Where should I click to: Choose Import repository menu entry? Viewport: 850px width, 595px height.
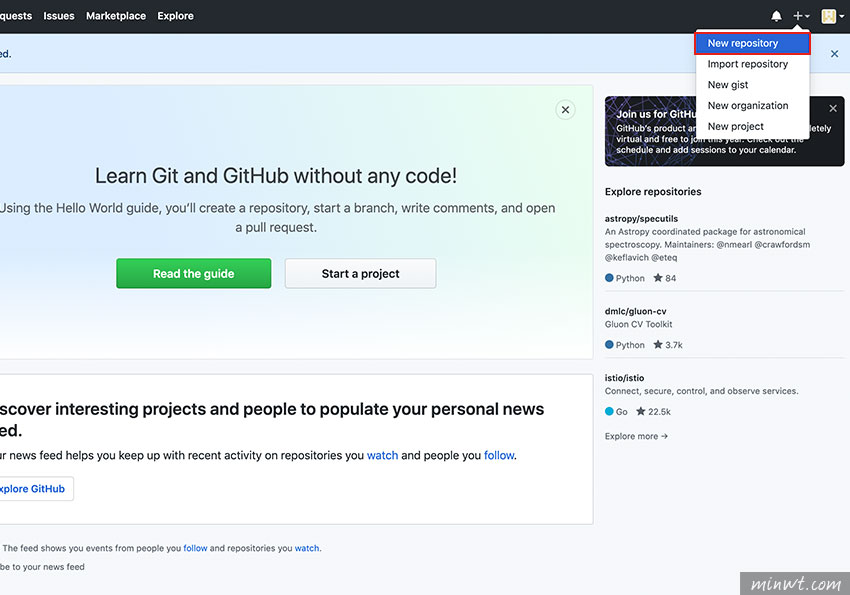pos(752,64)
